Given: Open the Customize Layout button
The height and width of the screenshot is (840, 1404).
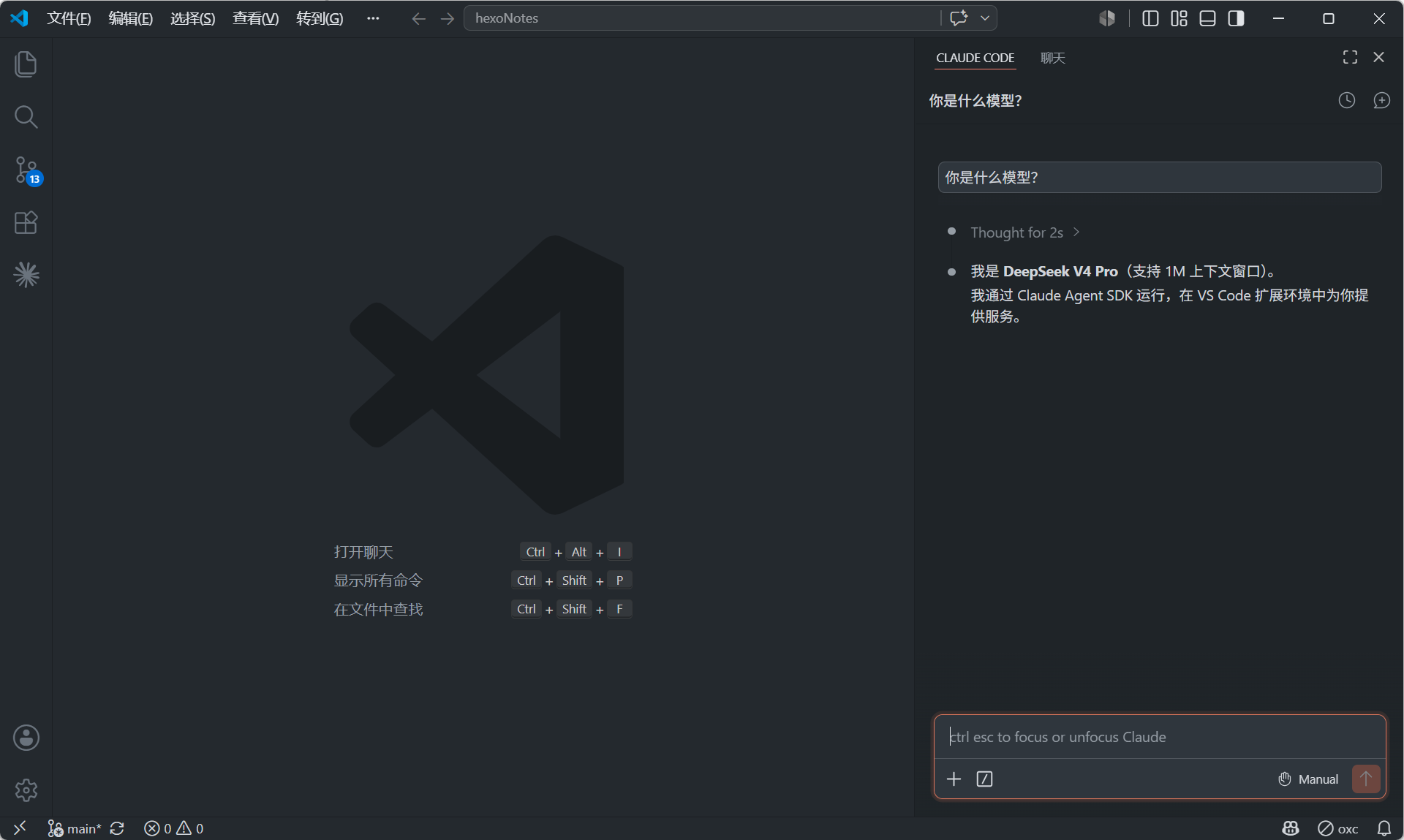Looking at the screenshot, I should 1179,18.
